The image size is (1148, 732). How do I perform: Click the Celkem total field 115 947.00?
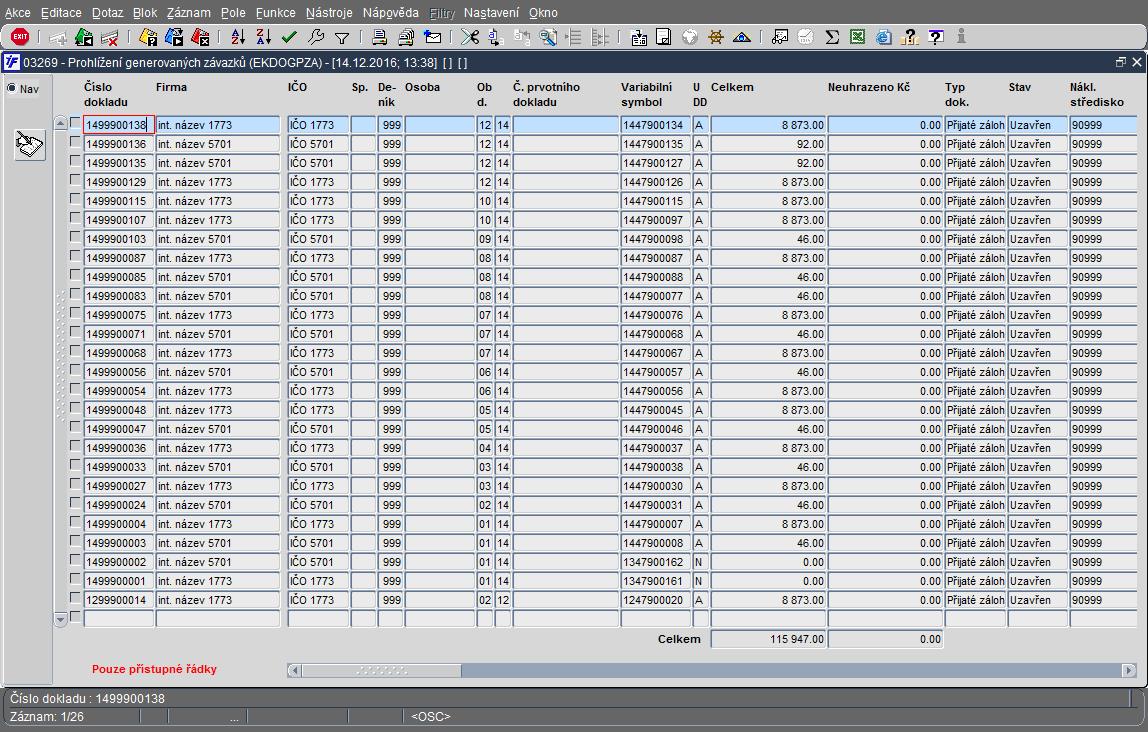(x=768, y=639)
